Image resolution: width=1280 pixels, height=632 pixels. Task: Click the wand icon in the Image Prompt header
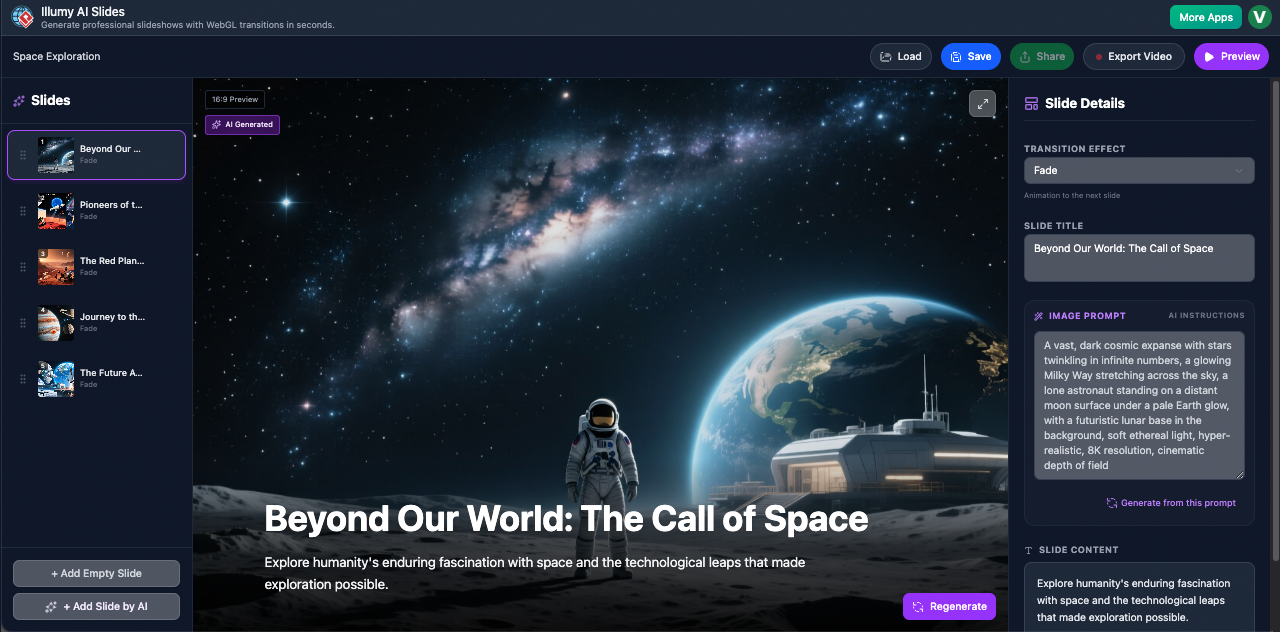1037,315
